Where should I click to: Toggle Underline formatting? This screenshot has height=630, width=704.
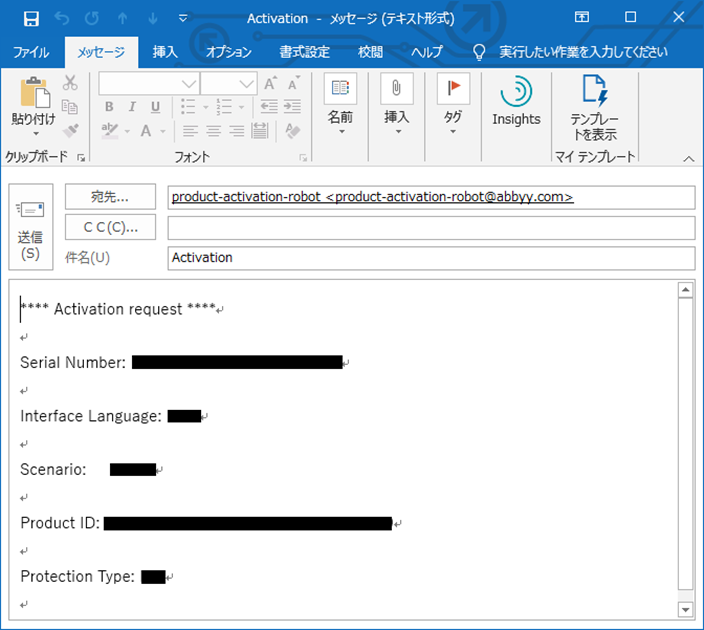click(x=155, y=107)
